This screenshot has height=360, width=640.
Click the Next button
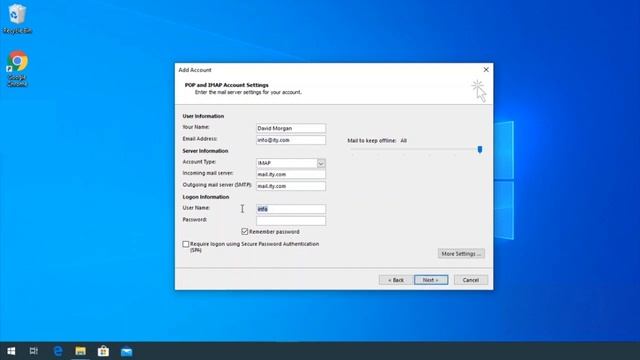431,280
